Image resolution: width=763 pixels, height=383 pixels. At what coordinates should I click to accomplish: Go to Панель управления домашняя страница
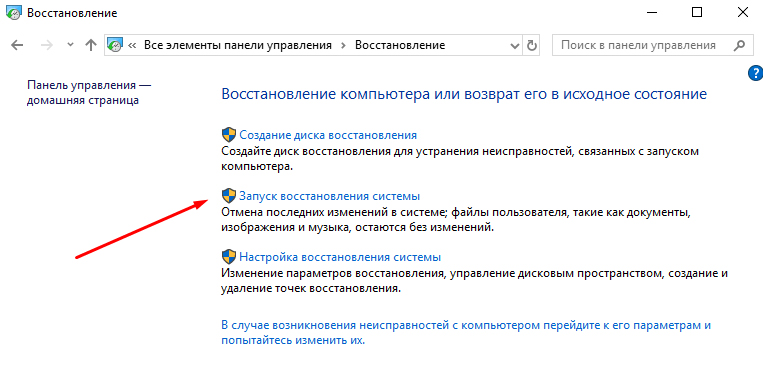click(x=89, y=92)
